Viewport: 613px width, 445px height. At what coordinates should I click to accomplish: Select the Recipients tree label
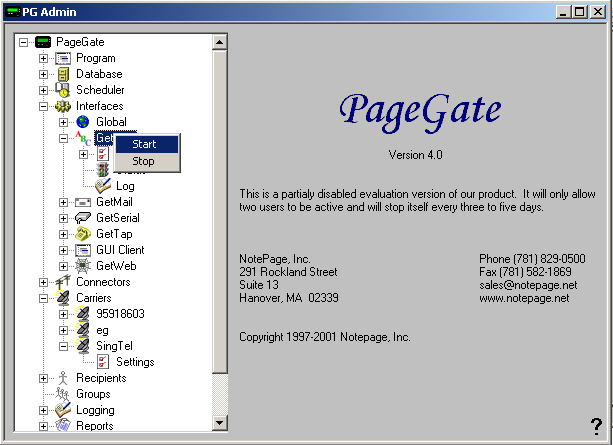[x=101, y=378]
